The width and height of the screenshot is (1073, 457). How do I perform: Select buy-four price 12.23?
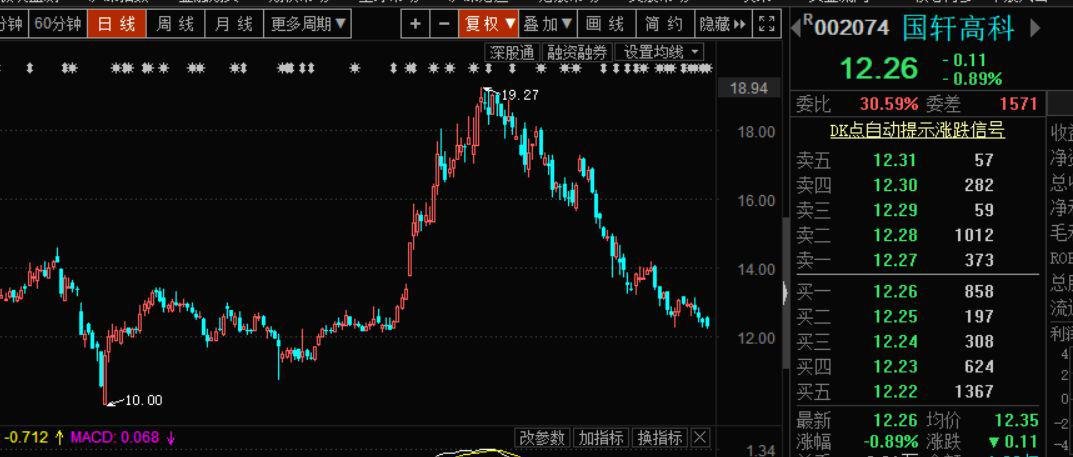pos(894,366)
